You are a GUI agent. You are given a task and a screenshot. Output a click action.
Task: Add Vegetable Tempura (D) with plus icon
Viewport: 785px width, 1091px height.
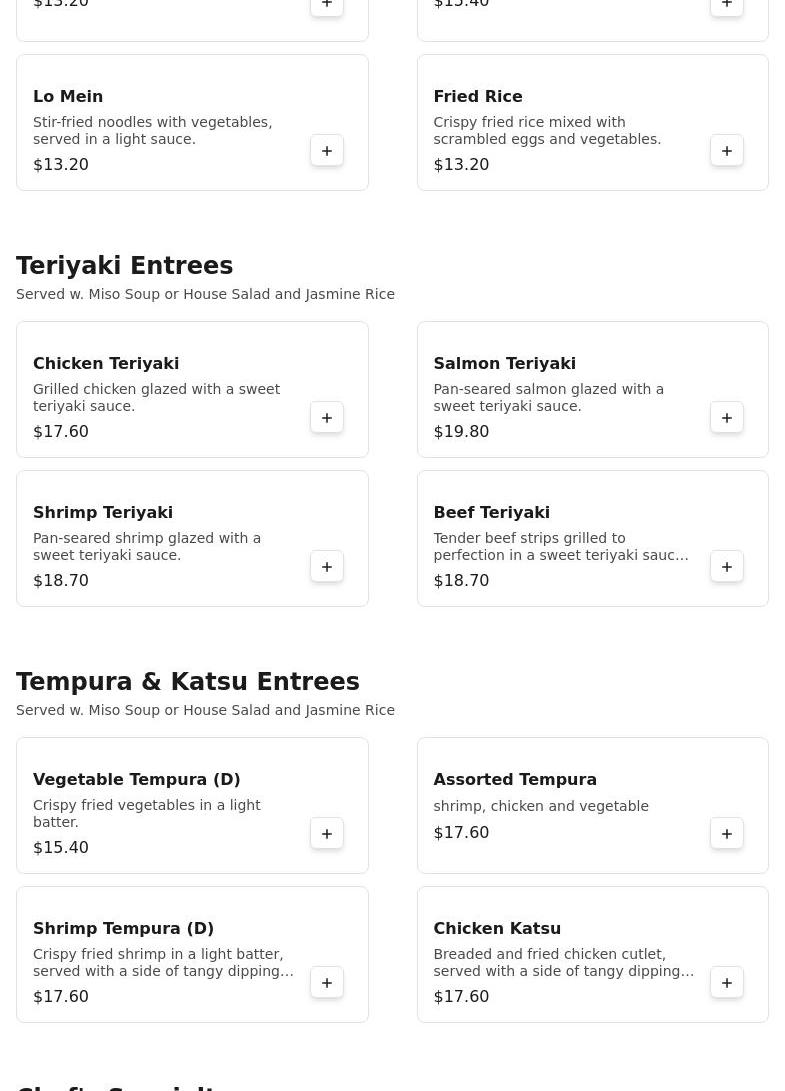coord(327,834)
